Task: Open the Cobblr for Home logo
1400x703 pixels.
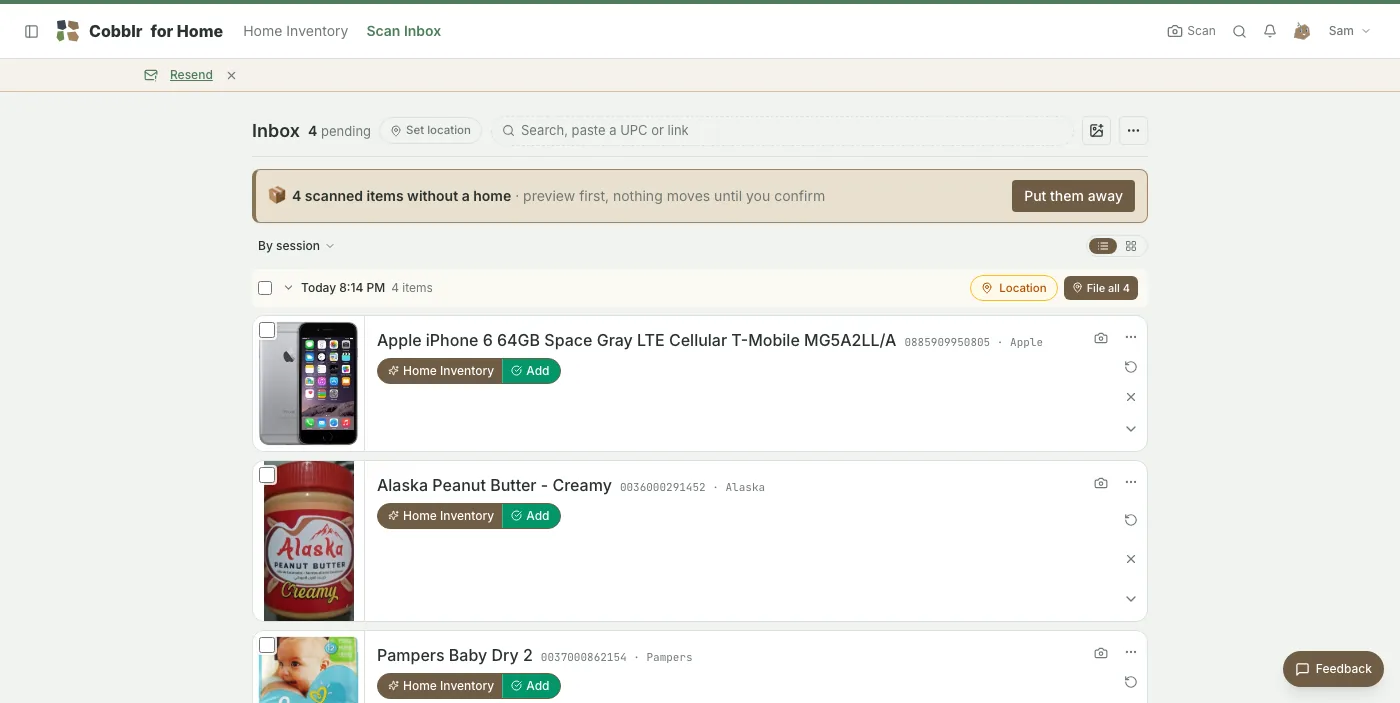Action: click(x=139, y=31)
